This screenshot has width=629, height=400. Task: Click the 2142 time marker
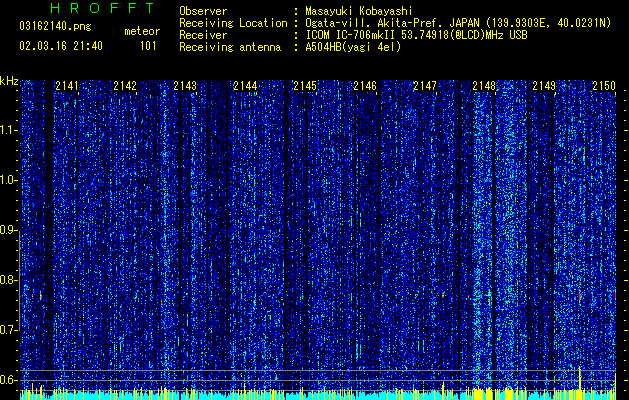click(125, 86)
